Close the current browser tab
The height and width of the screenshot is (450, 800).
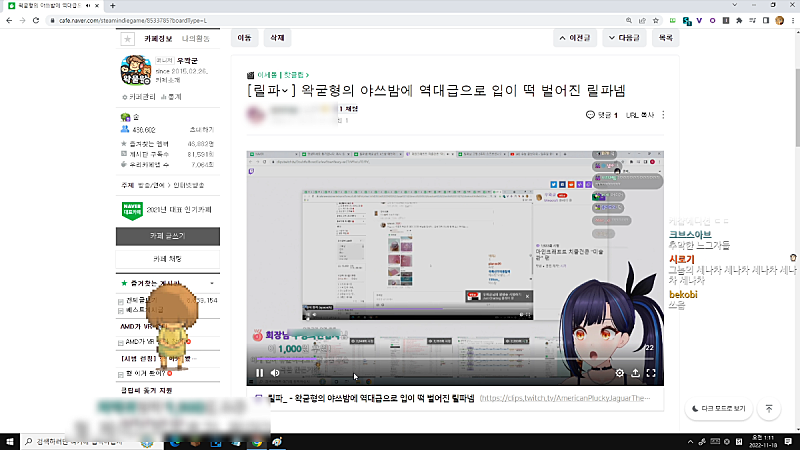pyautogui.click(x=97, y=6)
